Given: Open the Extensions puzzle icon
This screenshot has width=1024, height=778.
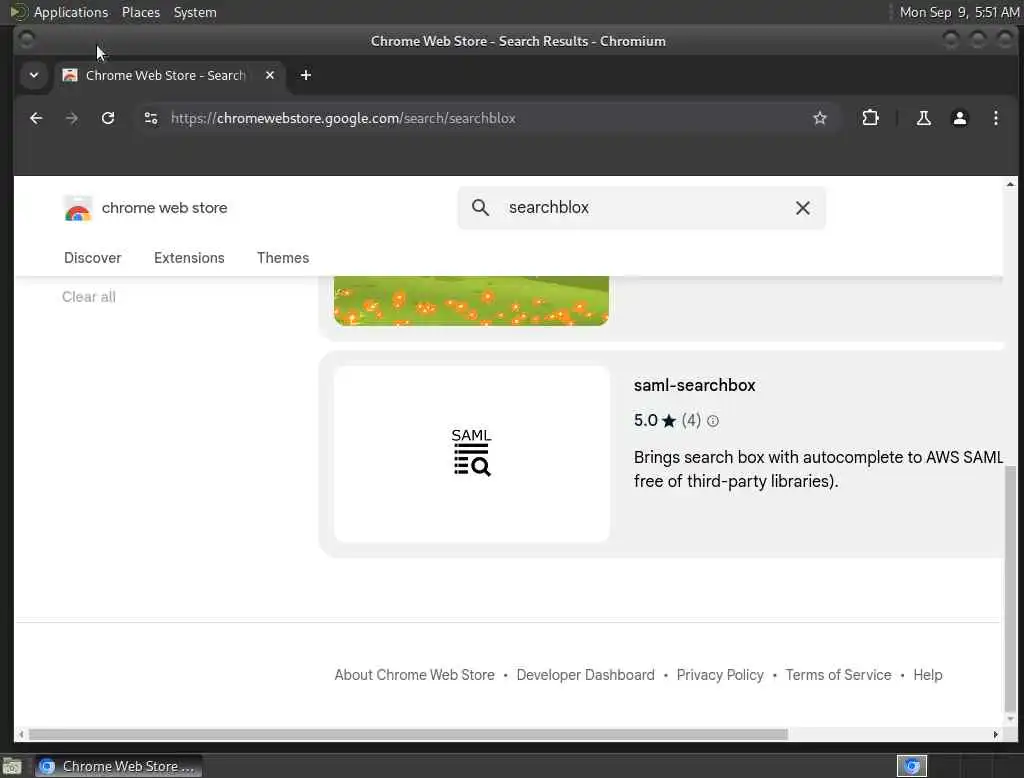Looking at the screenshot, I should (870, 118).
